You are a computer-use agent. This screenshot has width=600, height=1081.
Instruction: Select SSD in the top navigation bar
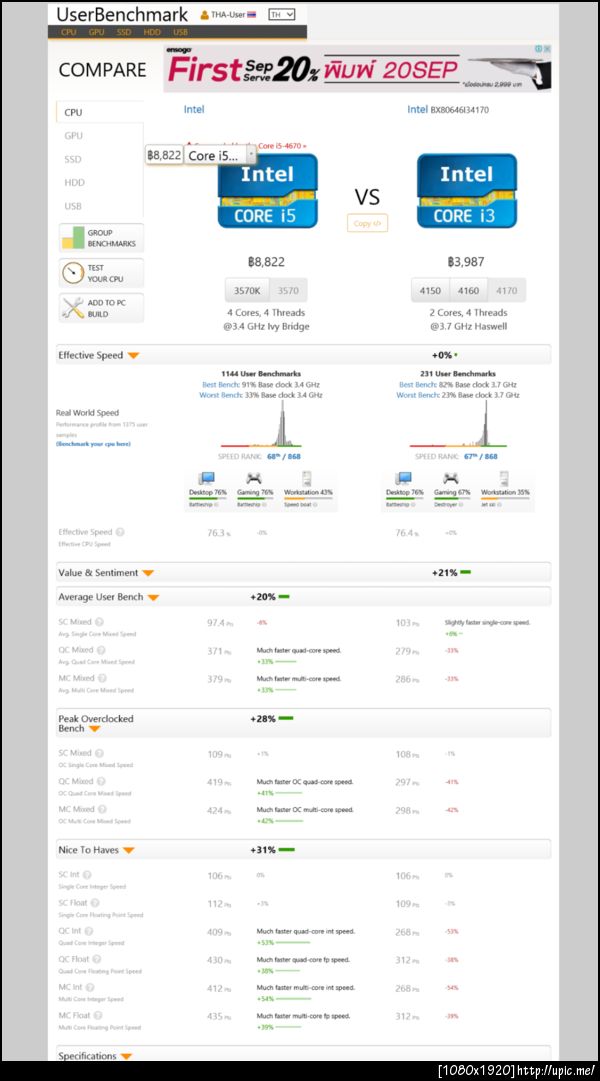[x=124, y=32]
